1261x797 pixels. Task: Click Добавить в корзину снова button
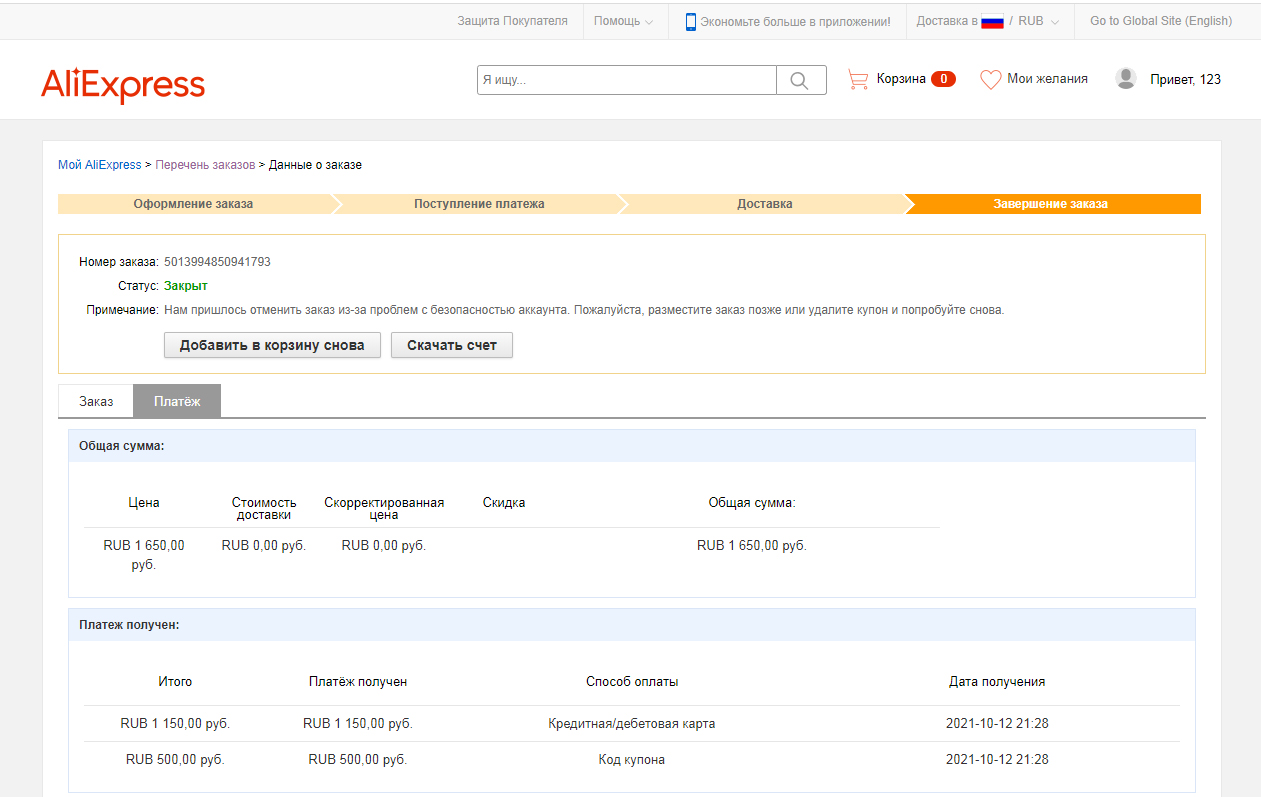pos(272,345)
